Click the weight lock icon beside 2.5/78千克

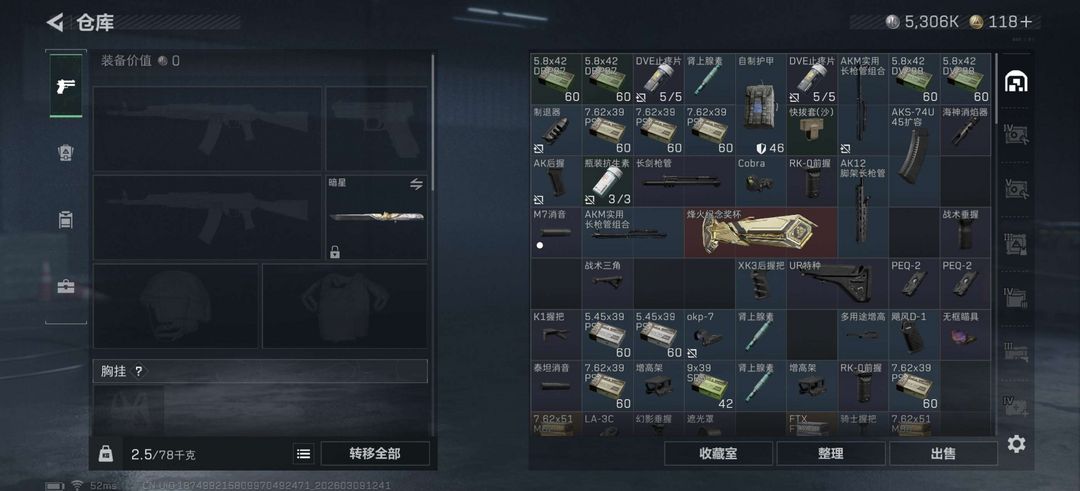(x=105, y=453)
